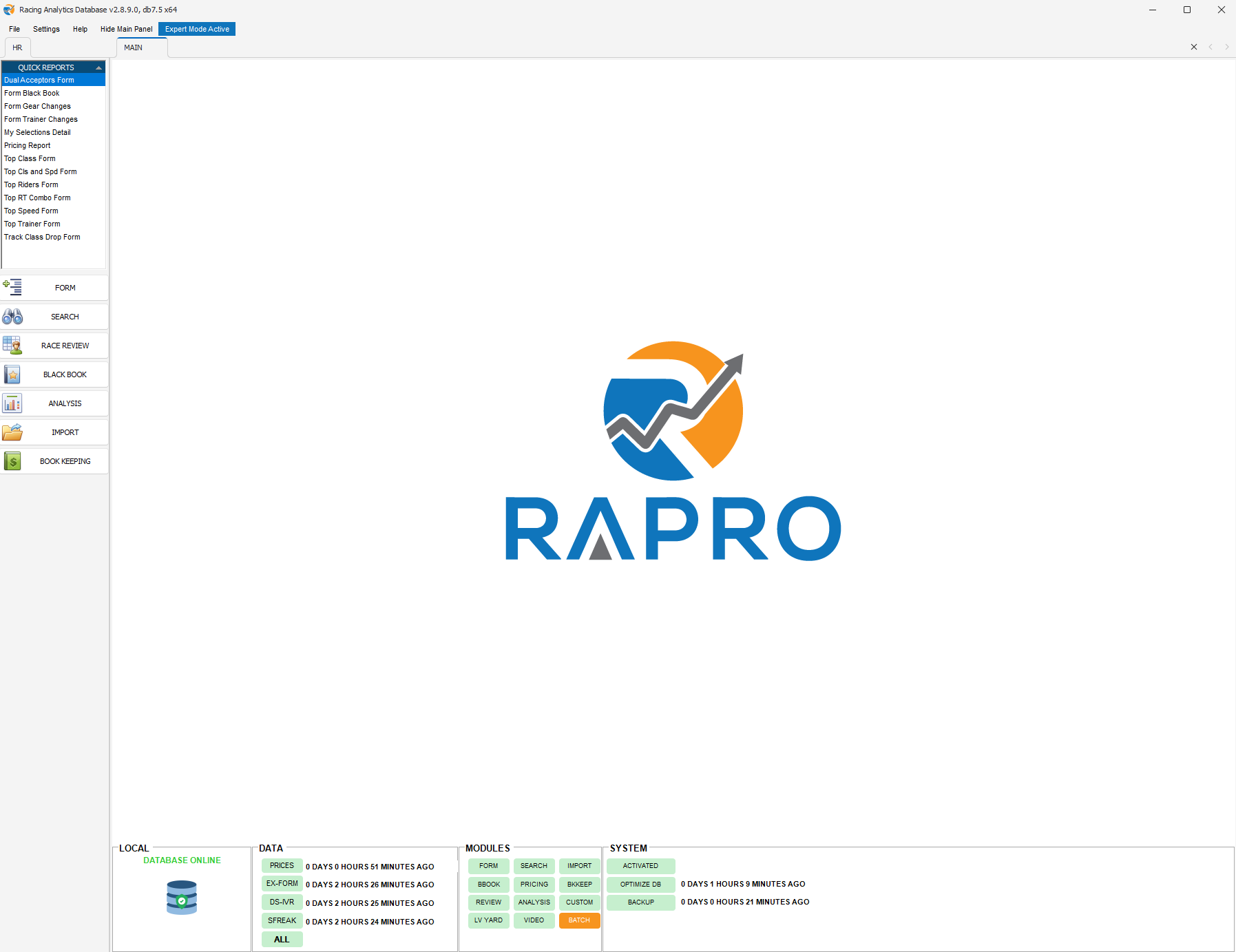Open Top Cls and Spd Form
1236x952 pixels.
point(54,171)
